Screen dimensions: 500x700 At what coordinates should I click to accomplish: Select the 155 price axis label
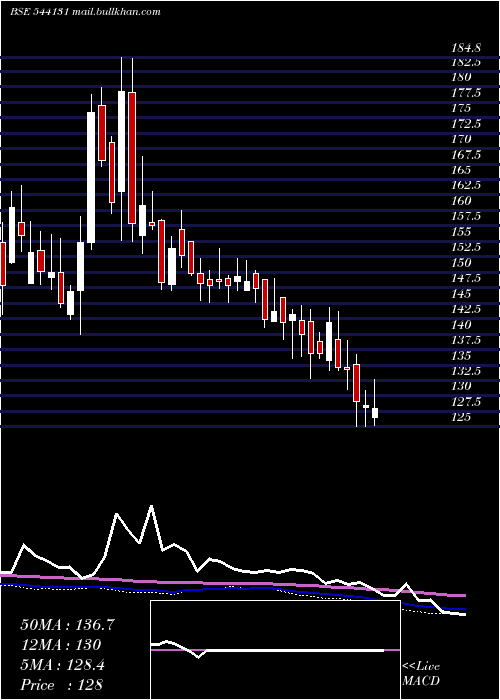tap(461, 232)
